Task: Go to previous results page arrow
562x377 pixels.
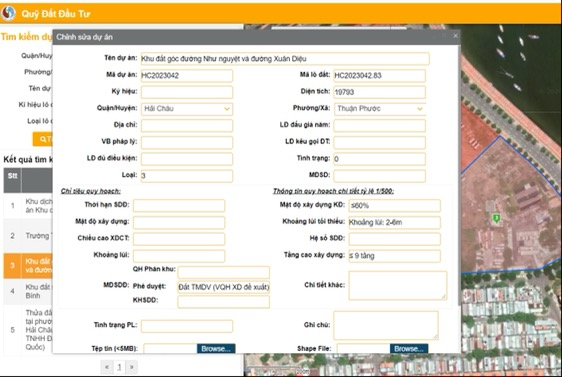Action: point(106,367)
